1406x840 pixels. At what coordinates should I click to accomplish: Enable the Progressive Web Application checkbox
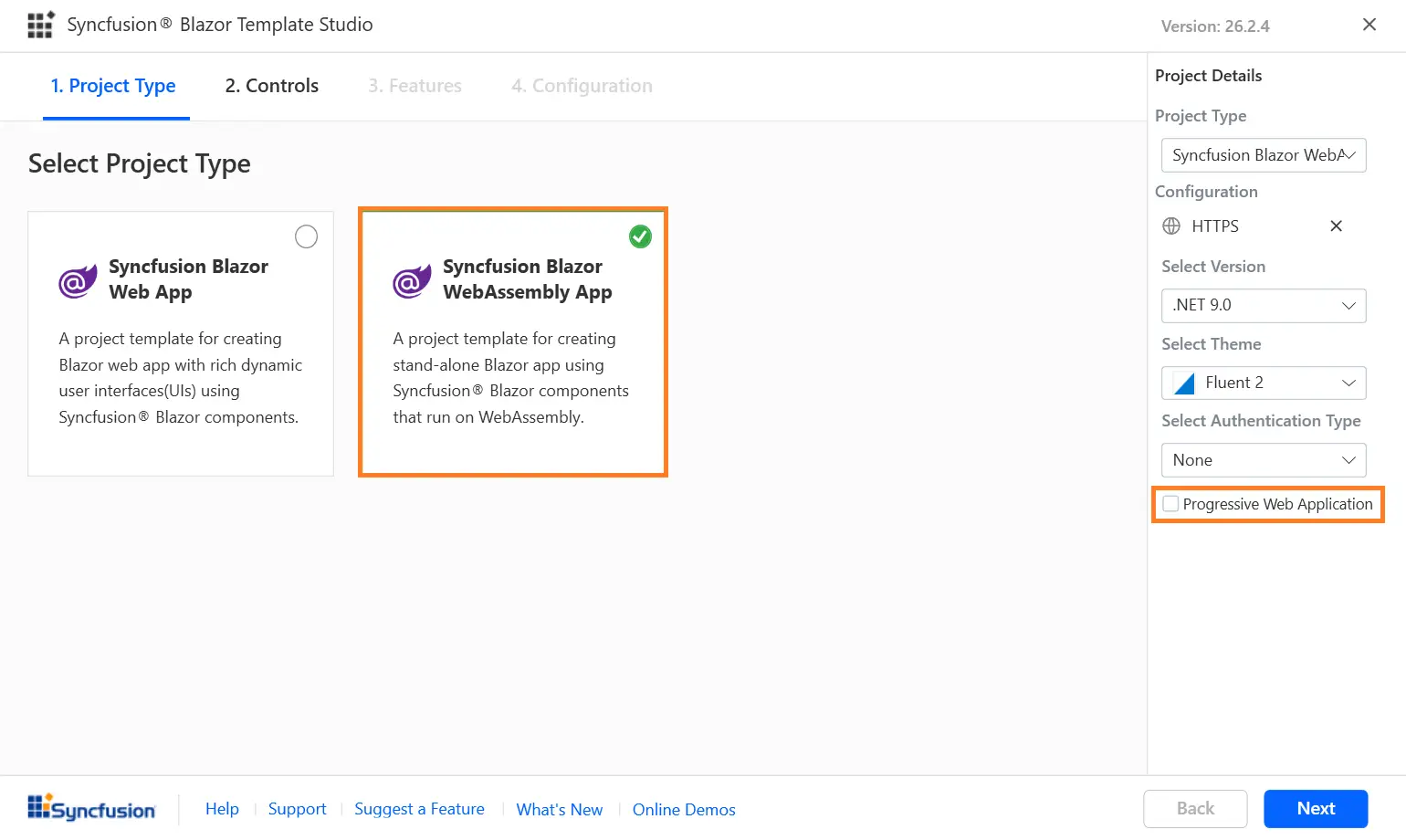(1170, 504)
